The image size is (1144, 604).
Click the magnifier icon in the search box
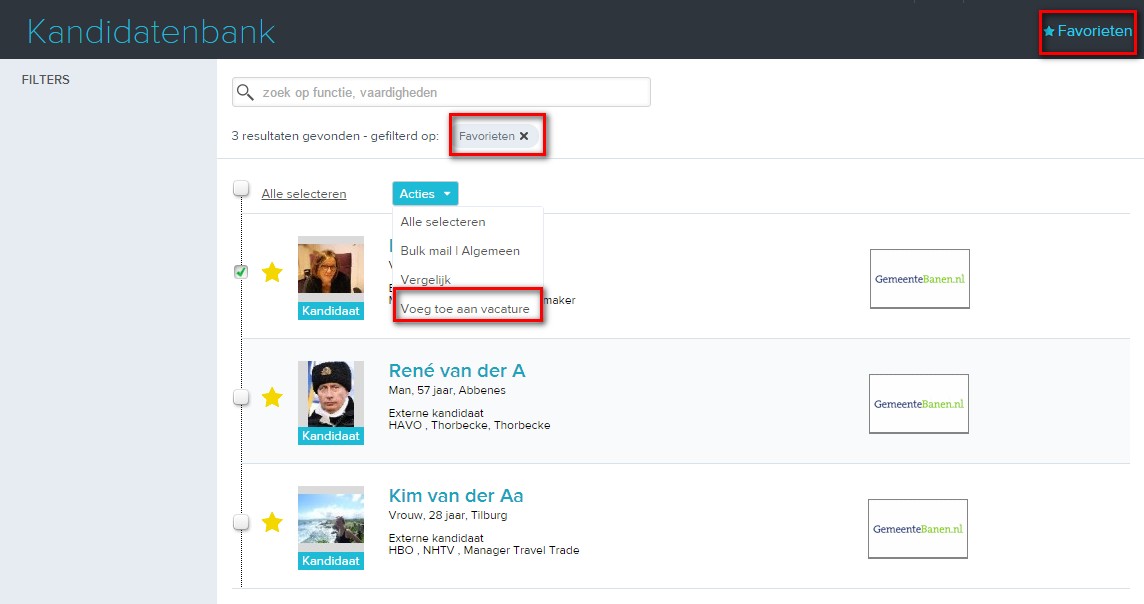point(245,93)
